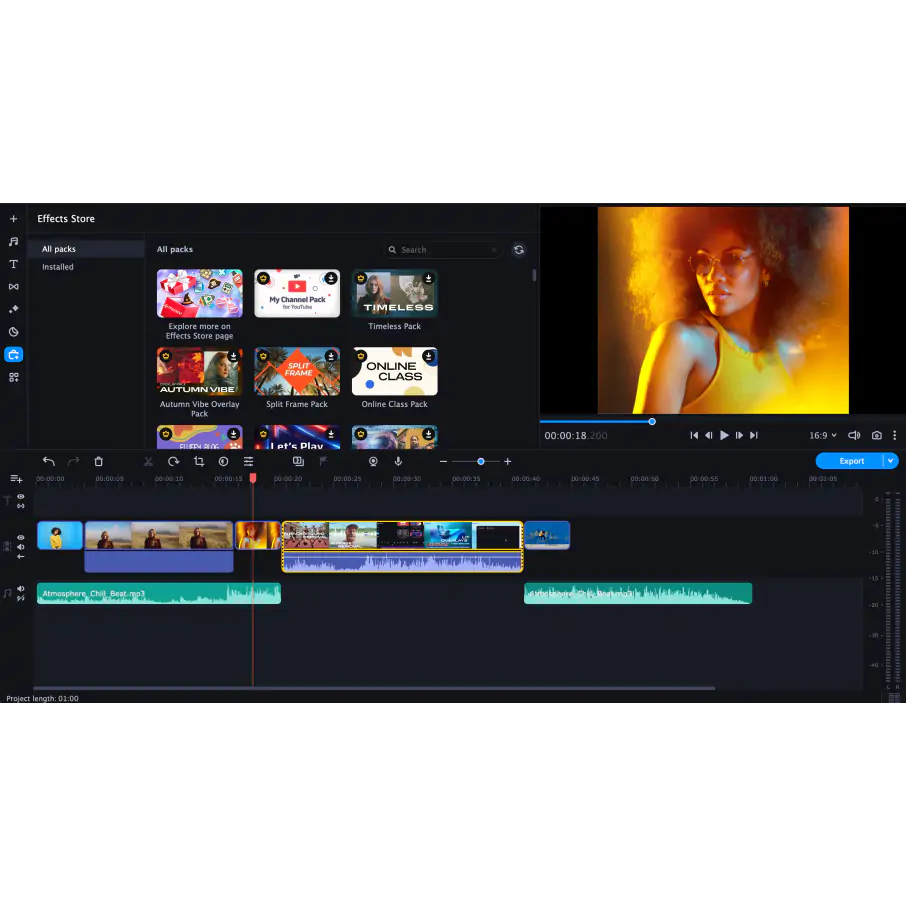Screen dimensions: 906x906
Task: Download the Autumn Vibe Overlay Pack
Action: (233, 356)
